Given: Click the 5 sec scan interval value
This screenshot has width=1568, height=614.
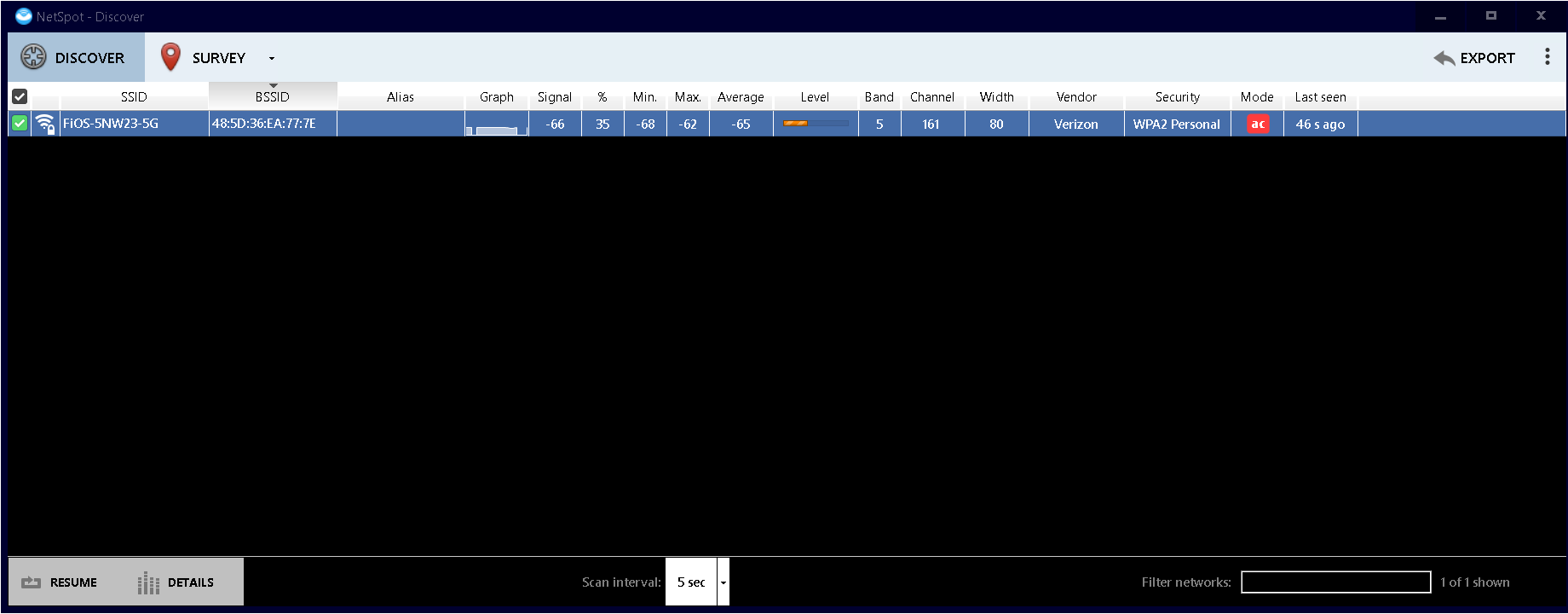Looking at the screenshot, I should point(691,582).
